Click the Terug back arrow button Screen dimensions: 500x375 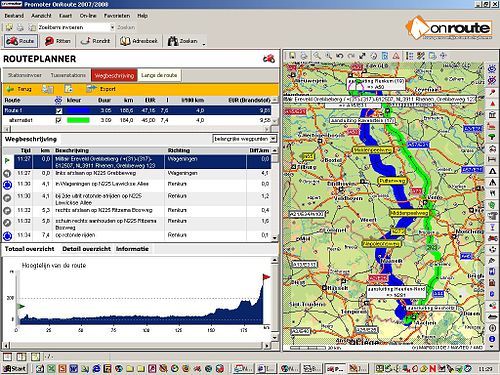coord(20,89)
